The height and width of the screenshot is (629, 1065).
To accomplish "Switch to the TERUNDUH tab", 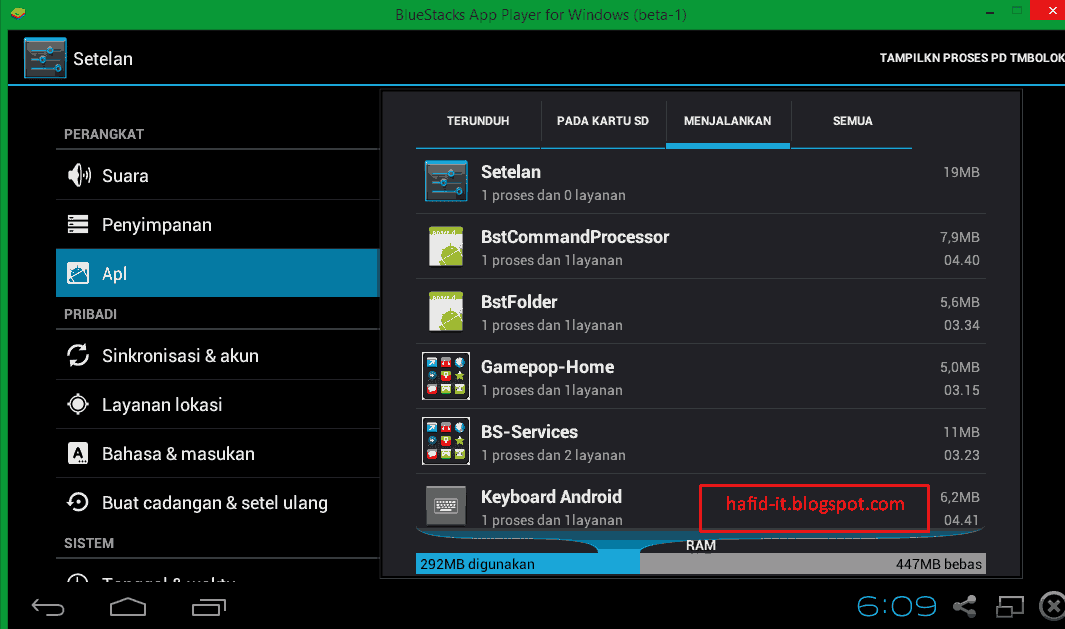I will 478,122.
